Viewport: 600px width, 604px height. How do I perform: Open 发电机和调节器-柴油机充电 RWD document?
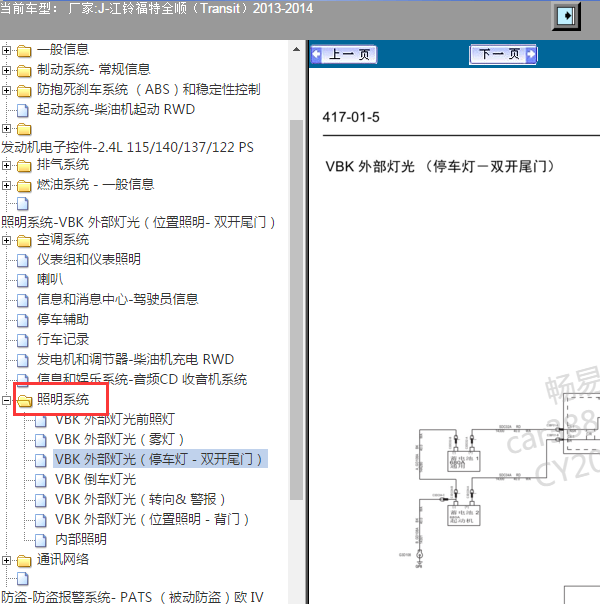click(135, 360)
